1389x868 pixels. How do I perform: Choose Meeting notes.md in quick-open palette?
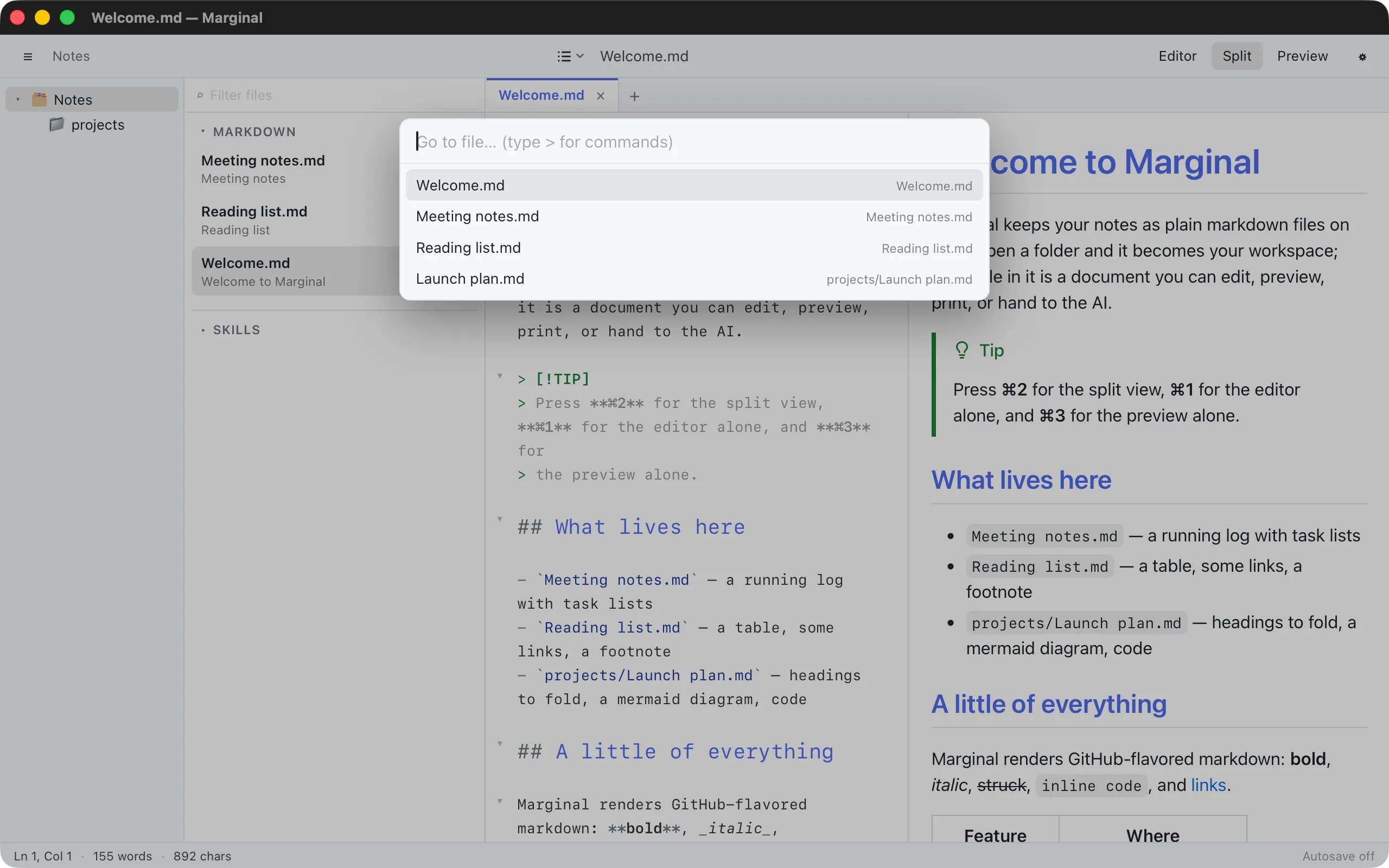694,216
